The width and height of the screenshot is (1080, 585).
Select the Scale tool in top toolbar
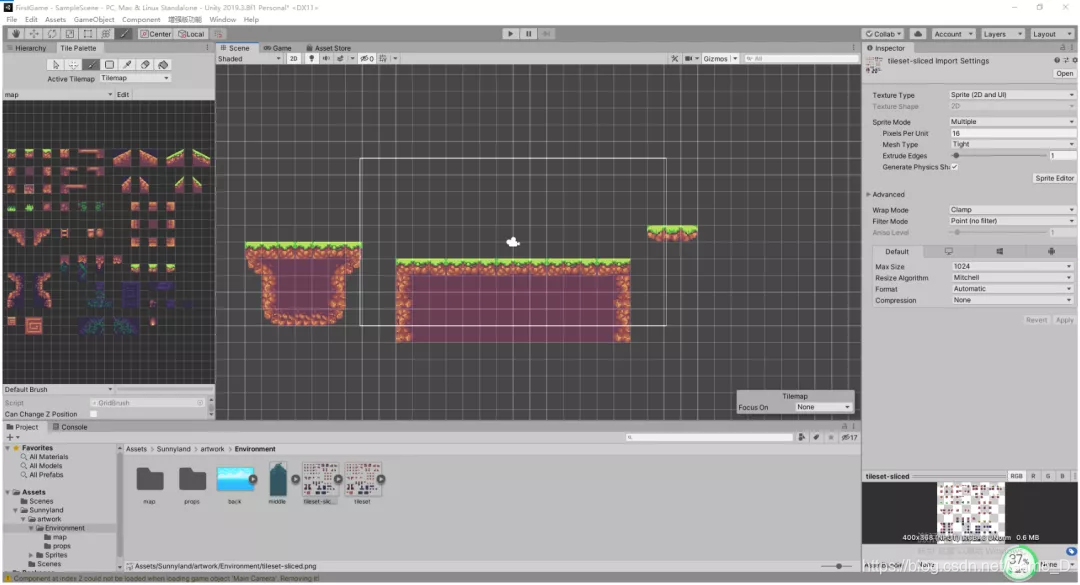point(70,34)
